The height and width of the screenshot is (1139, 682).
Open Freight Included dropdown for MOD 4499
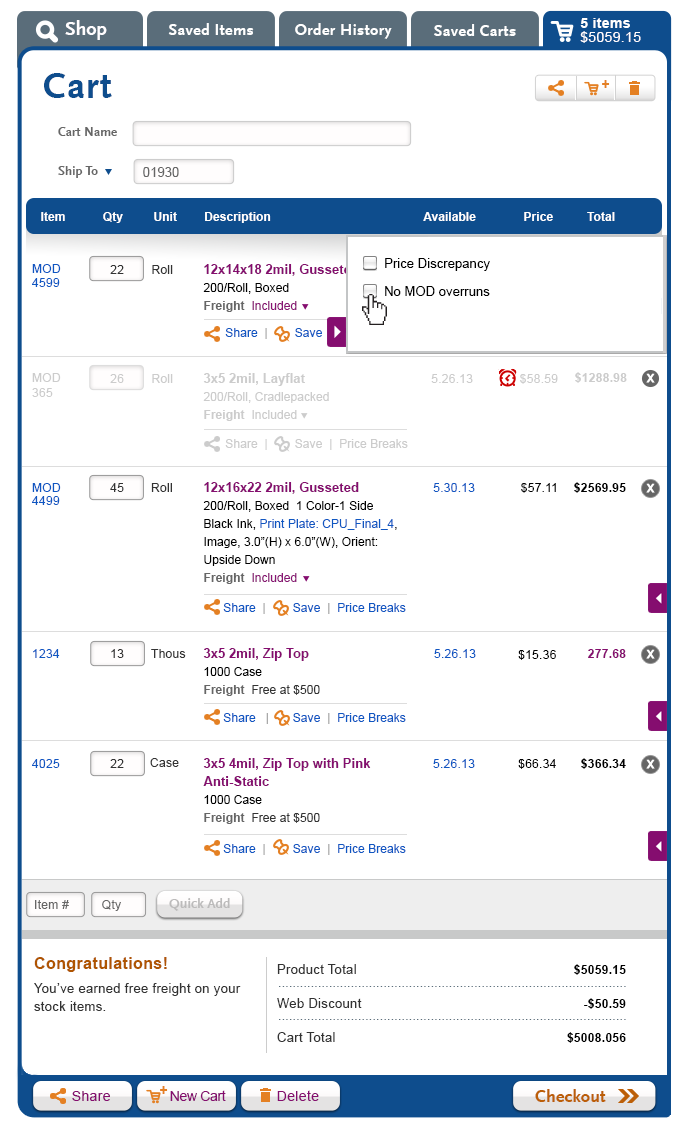tap(306, 578)
